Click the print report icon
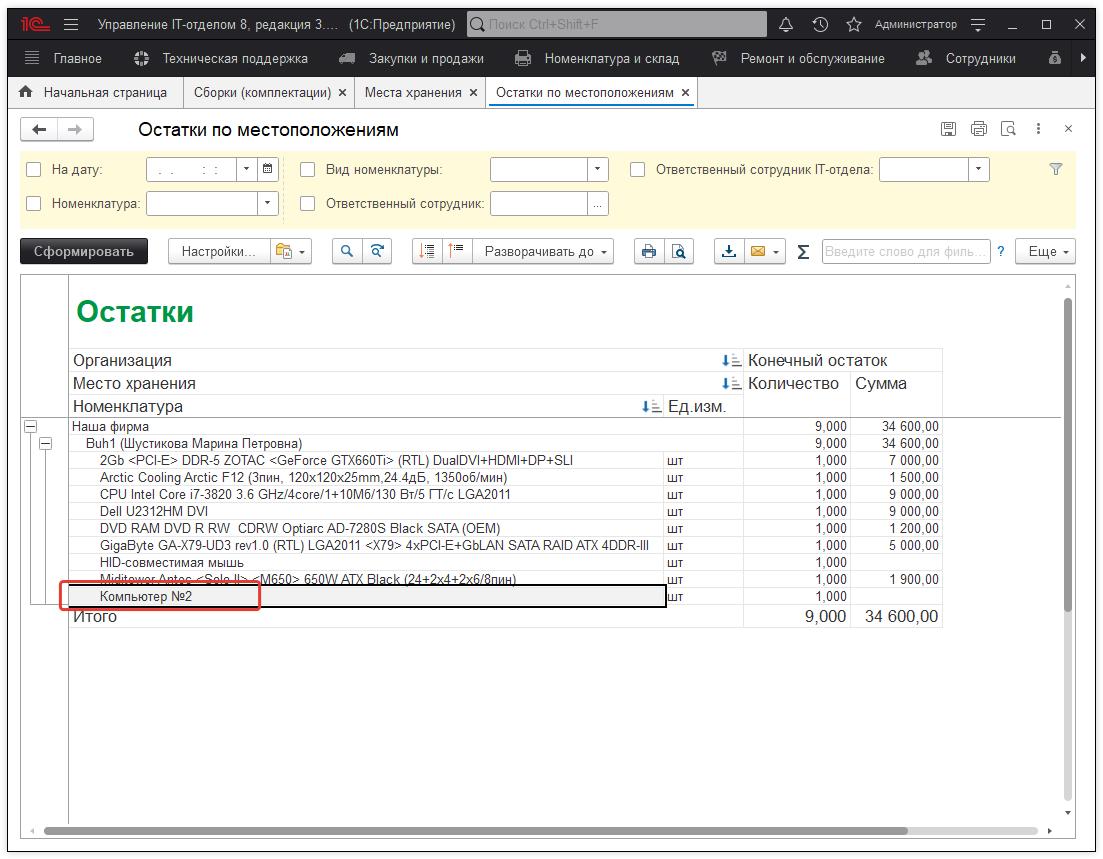 click(x=649, y=252)
